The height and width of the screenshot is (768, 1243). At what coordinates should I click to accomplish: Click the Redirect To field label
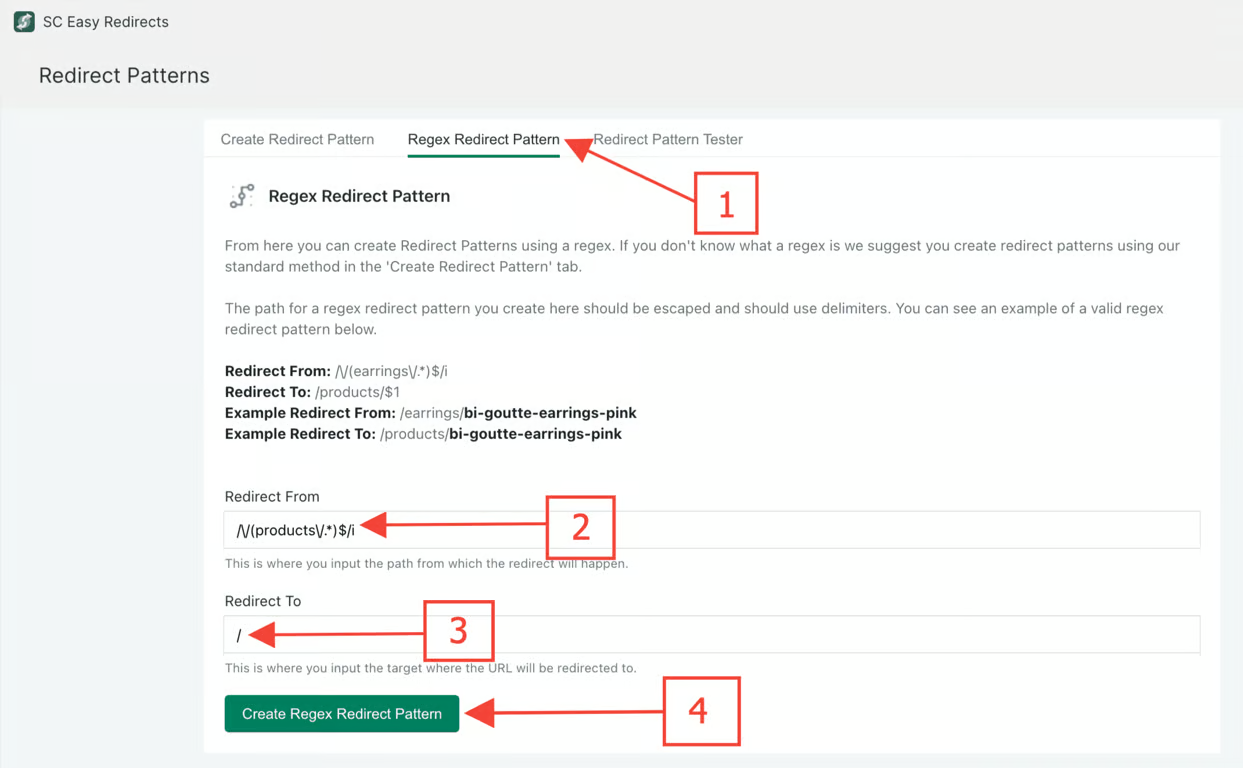pos(263,601)
